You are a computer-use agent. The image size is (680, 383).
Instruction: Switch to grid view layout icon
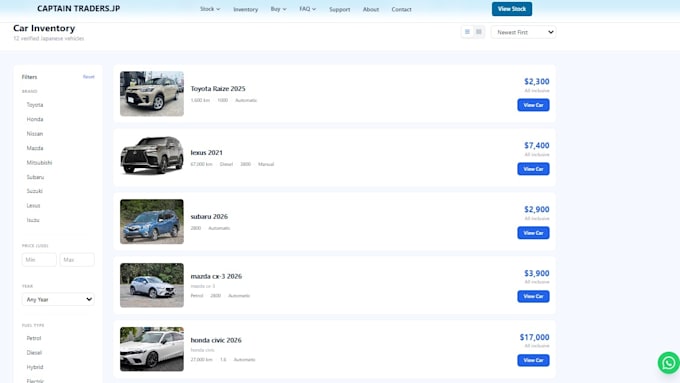point(479,32)
